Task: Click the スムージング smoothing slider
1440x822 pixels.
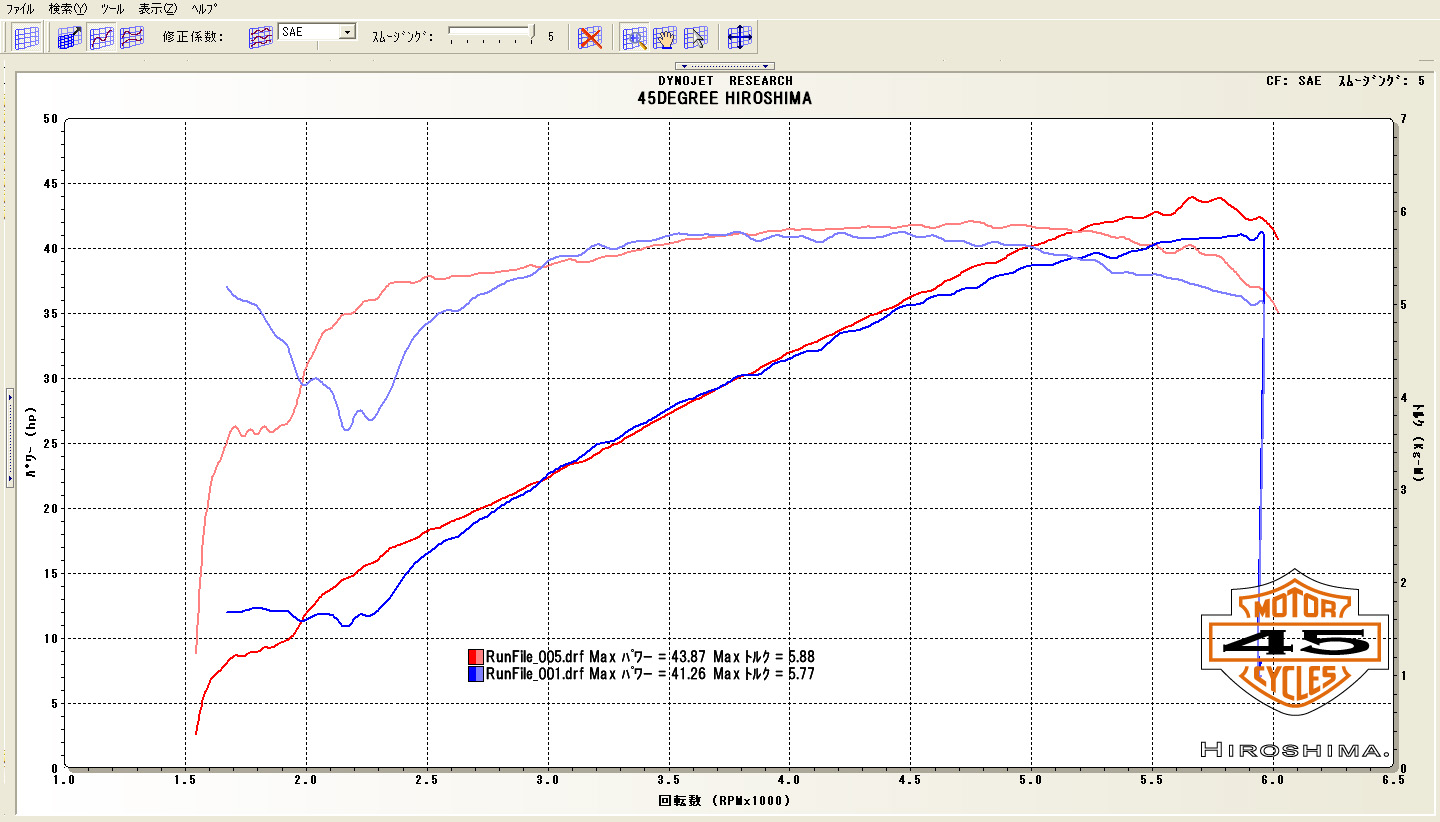Action: [491, 35]
